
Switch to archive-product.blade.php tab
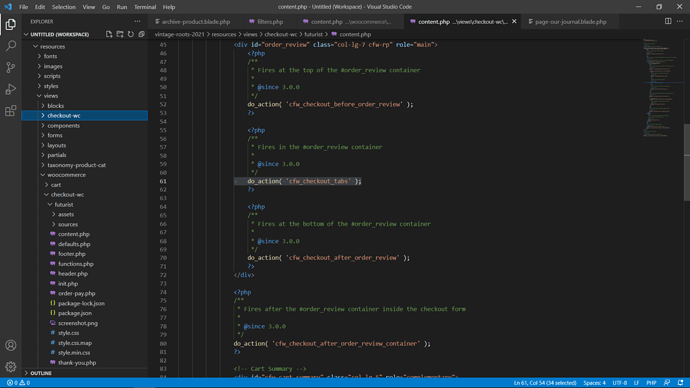click(196, 22)
